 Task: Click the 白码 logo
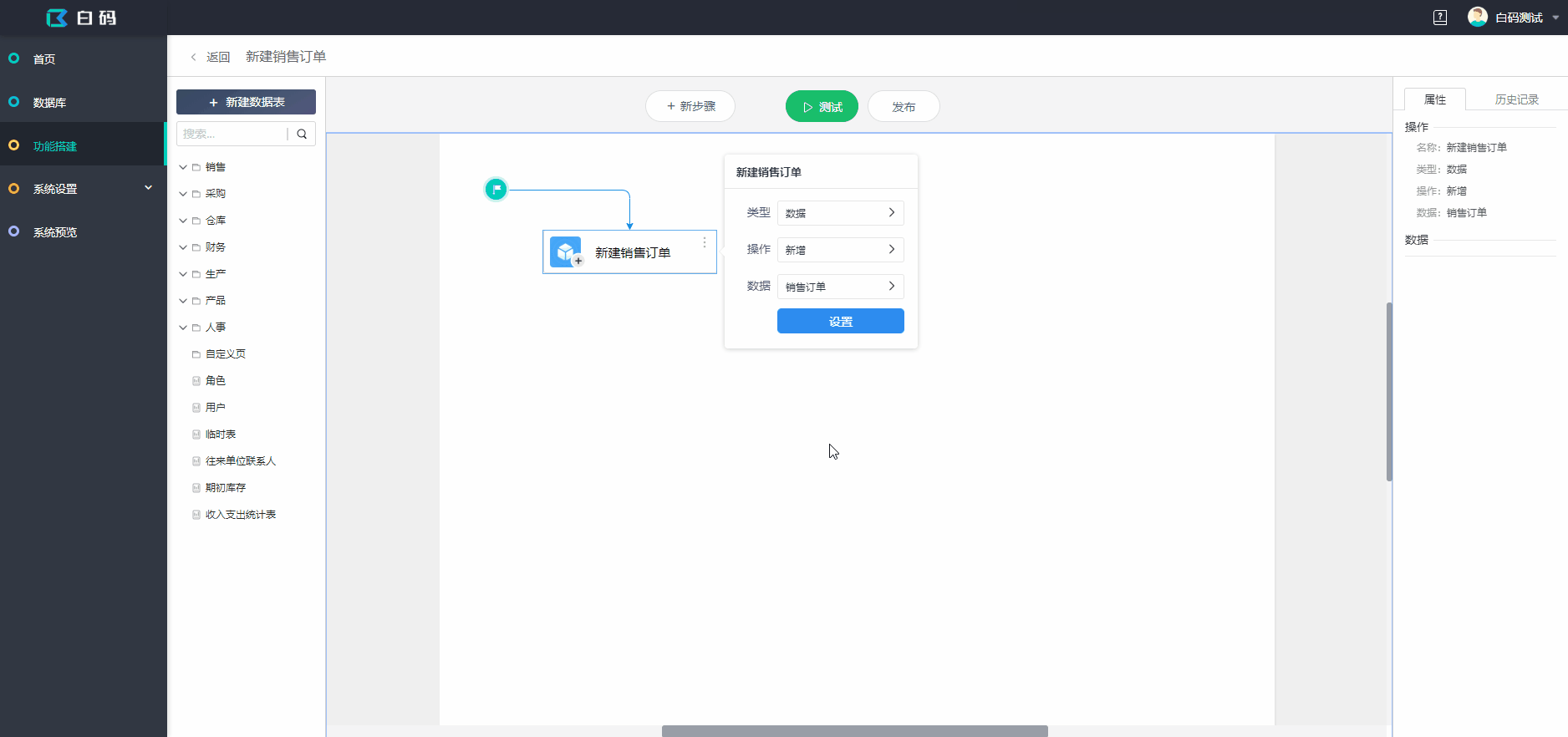pyautogui.click(x=81, y=18)
